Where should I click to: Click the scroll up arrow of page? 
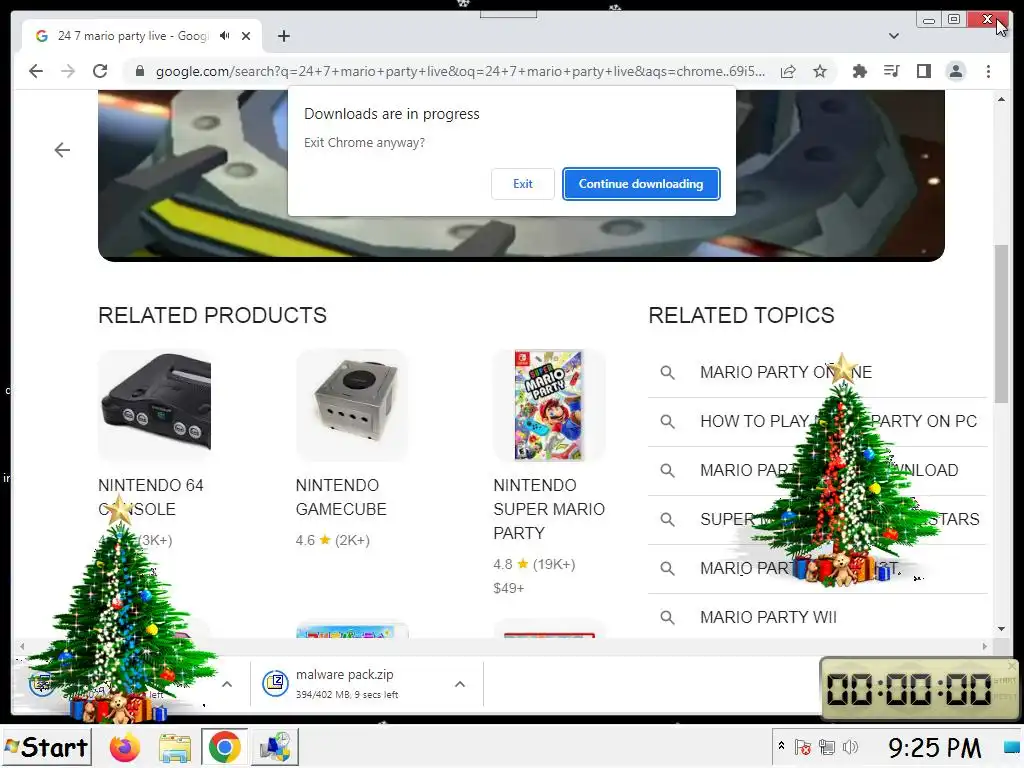tap(1002, 99)
